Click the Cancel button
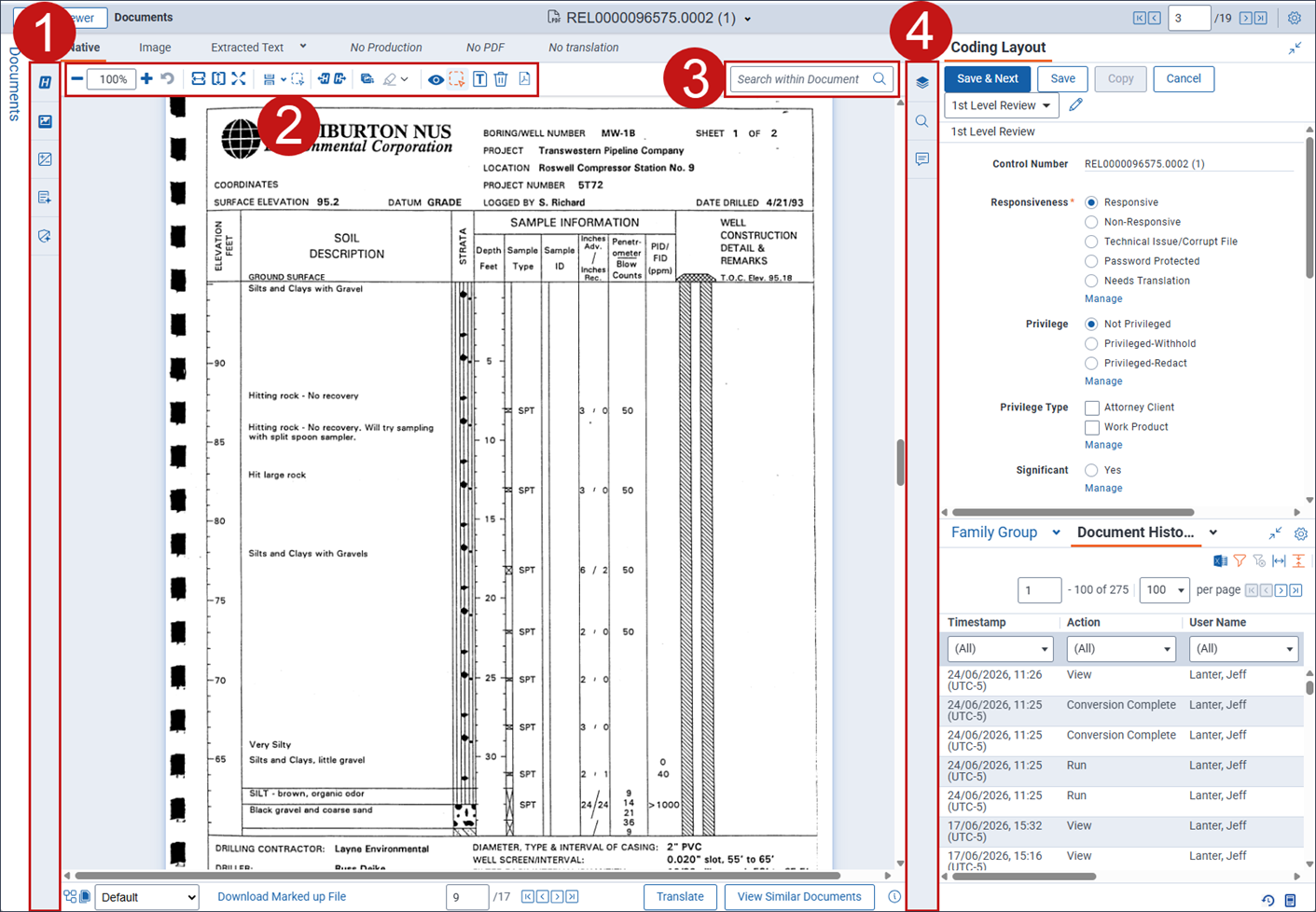This screenshot has height=912, width=1316. [x=1184, y=78]
